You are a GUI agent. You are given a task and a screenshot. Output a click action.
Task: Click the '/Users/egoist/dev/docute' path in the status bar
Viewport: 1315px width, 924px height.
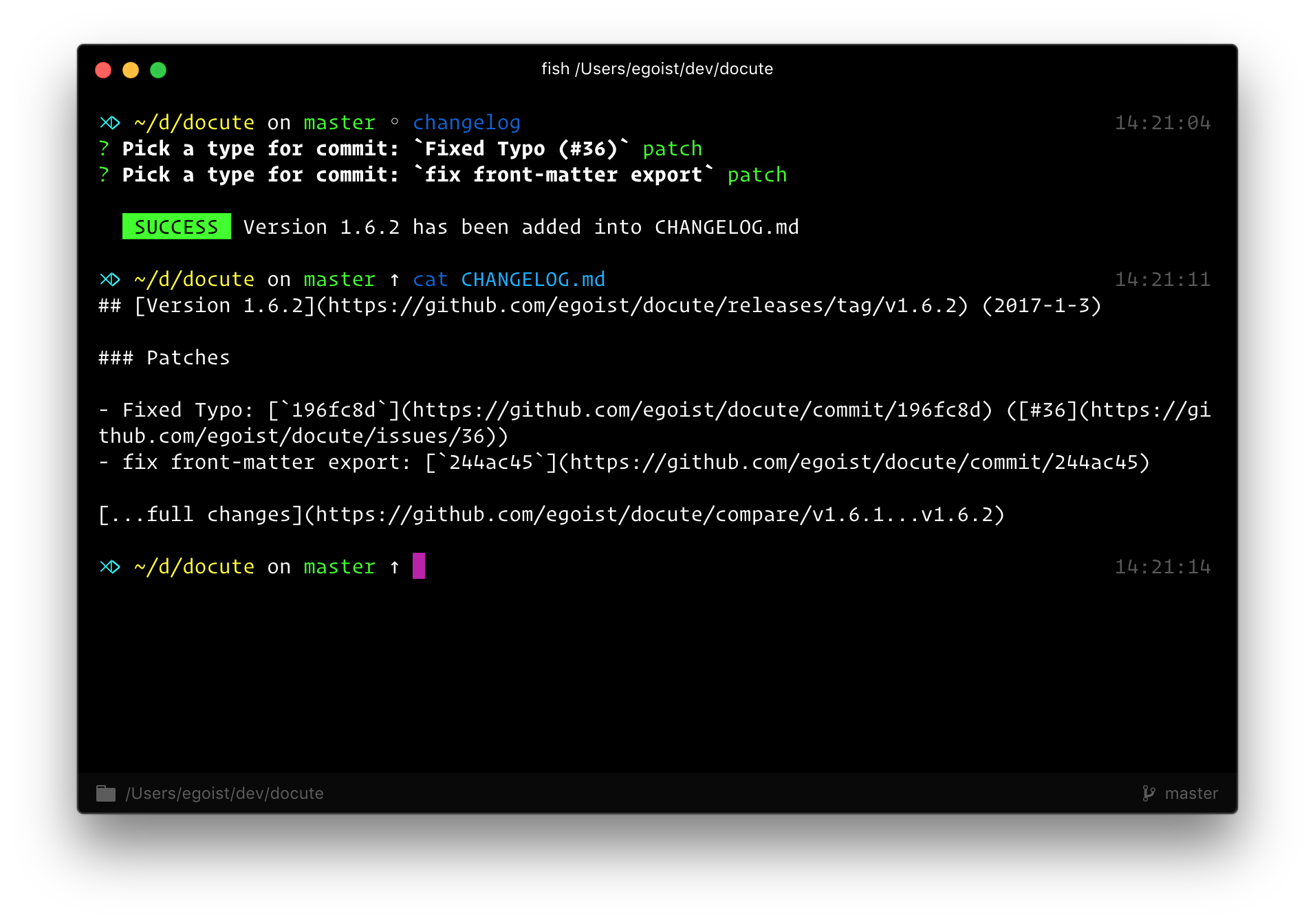[x=224, y=793]
